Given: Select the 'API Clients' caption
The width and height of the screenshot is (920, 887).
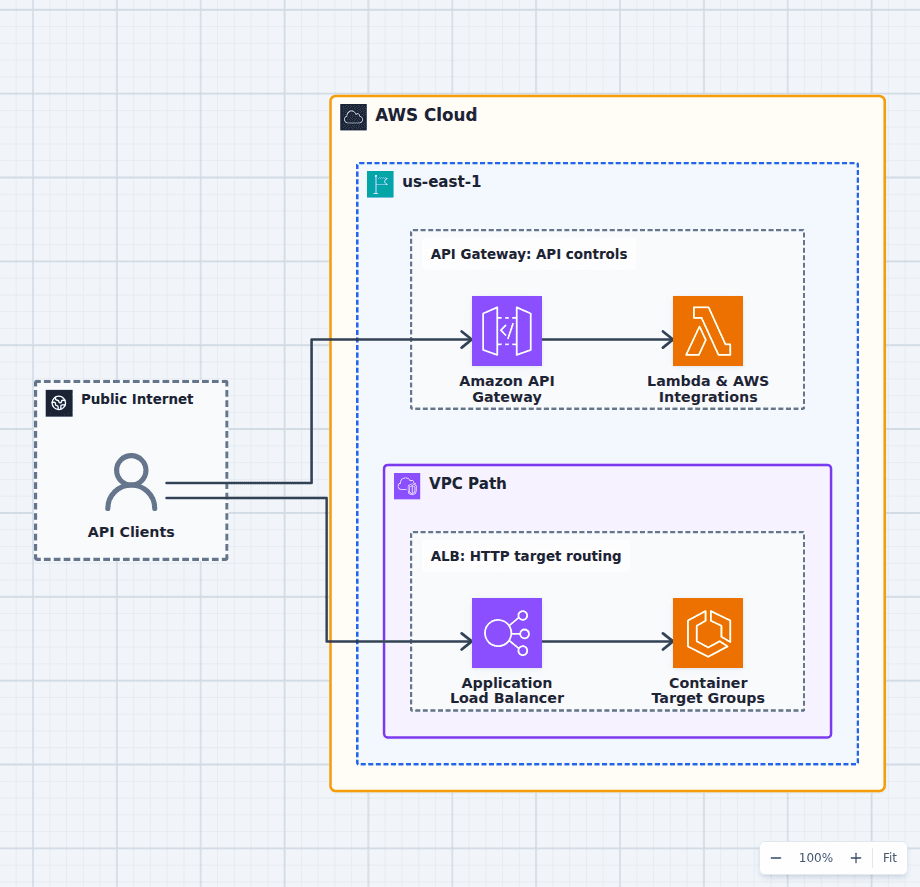Looking at the screenshot, I should pyautogui.click(x=131, y=532).
